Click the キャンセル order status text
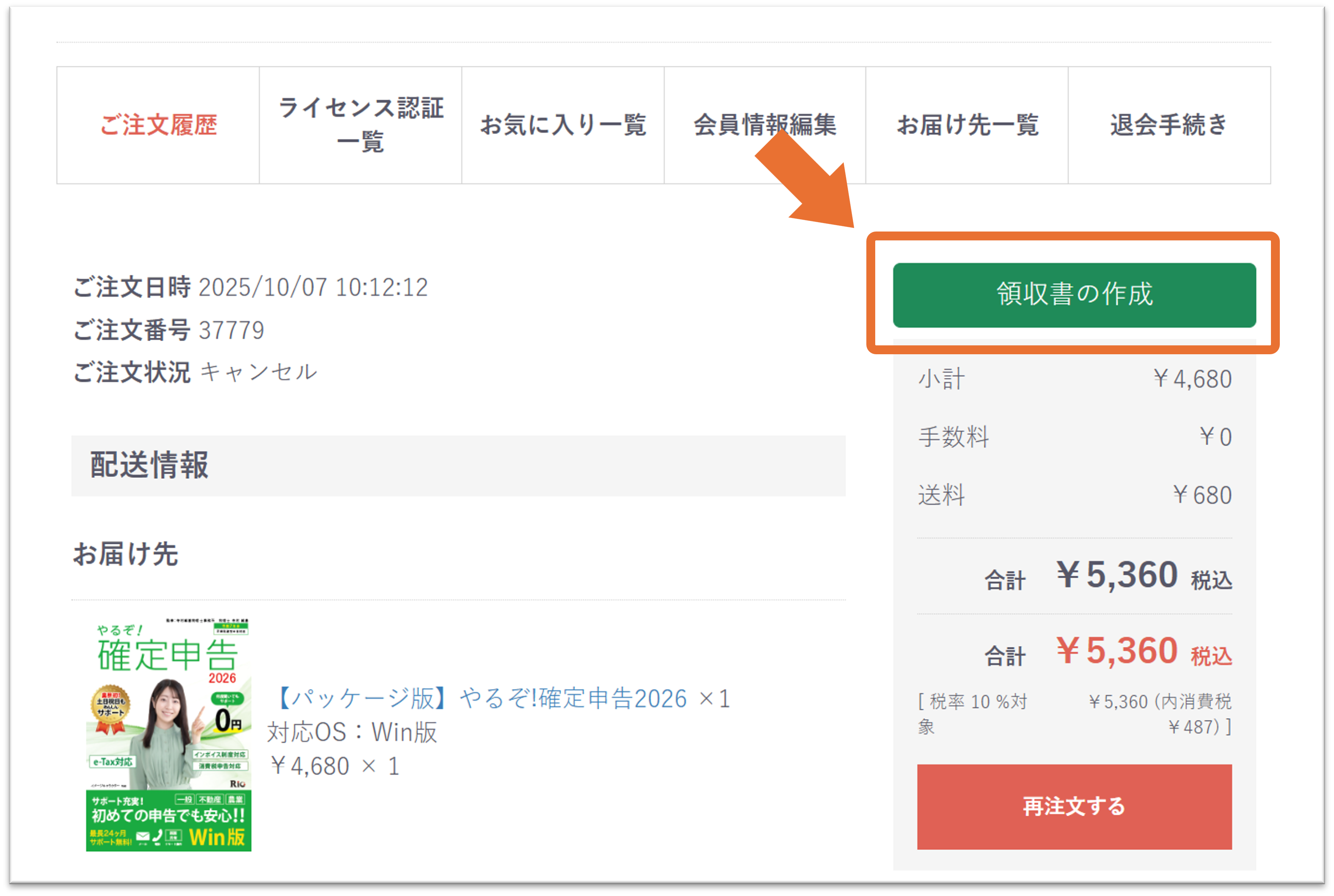1334x896 pixels. point(259,372)
